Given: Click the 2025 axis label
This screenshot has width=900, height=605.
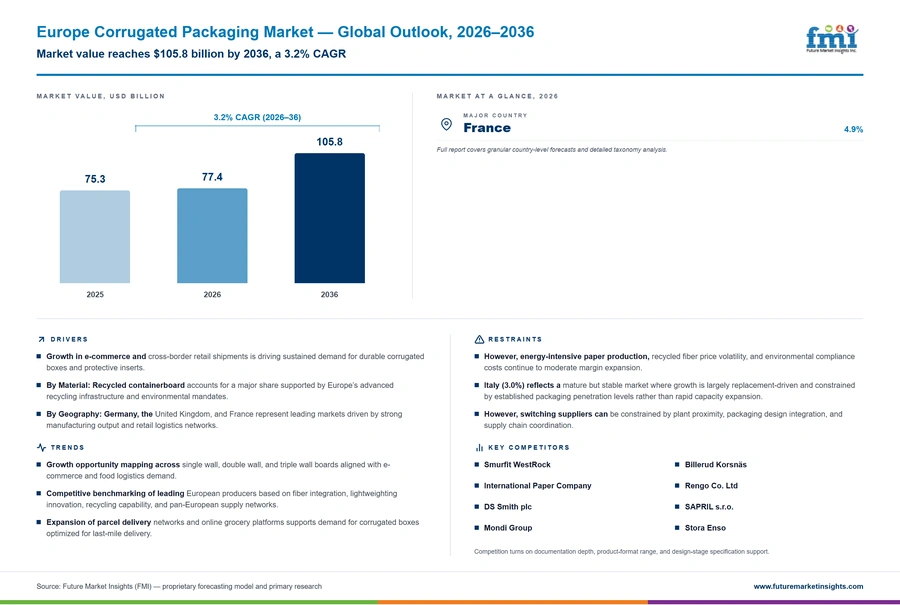Looking at the screenshot, I should click(95, 294).
